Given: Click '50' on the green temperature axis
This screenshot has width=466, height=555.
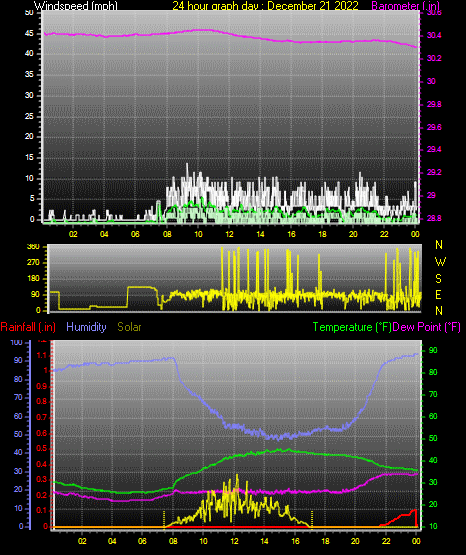Looking at the screenshot, I should (x=433, y=438).
